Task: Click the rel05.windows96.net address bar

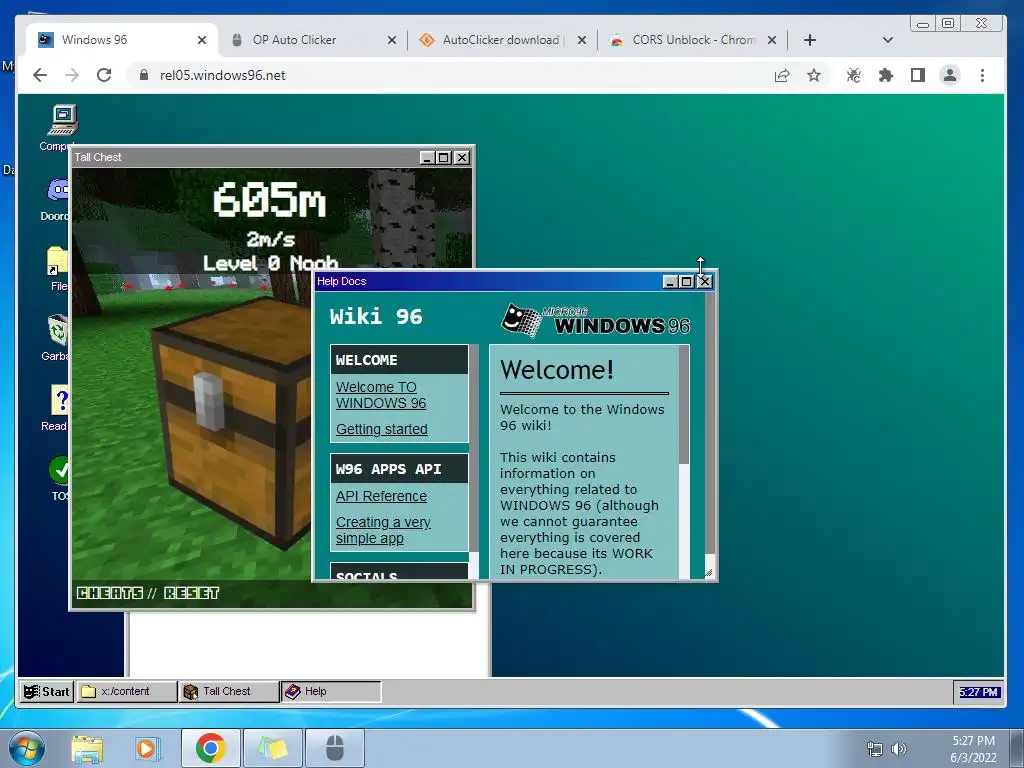Action: point(451,75)
